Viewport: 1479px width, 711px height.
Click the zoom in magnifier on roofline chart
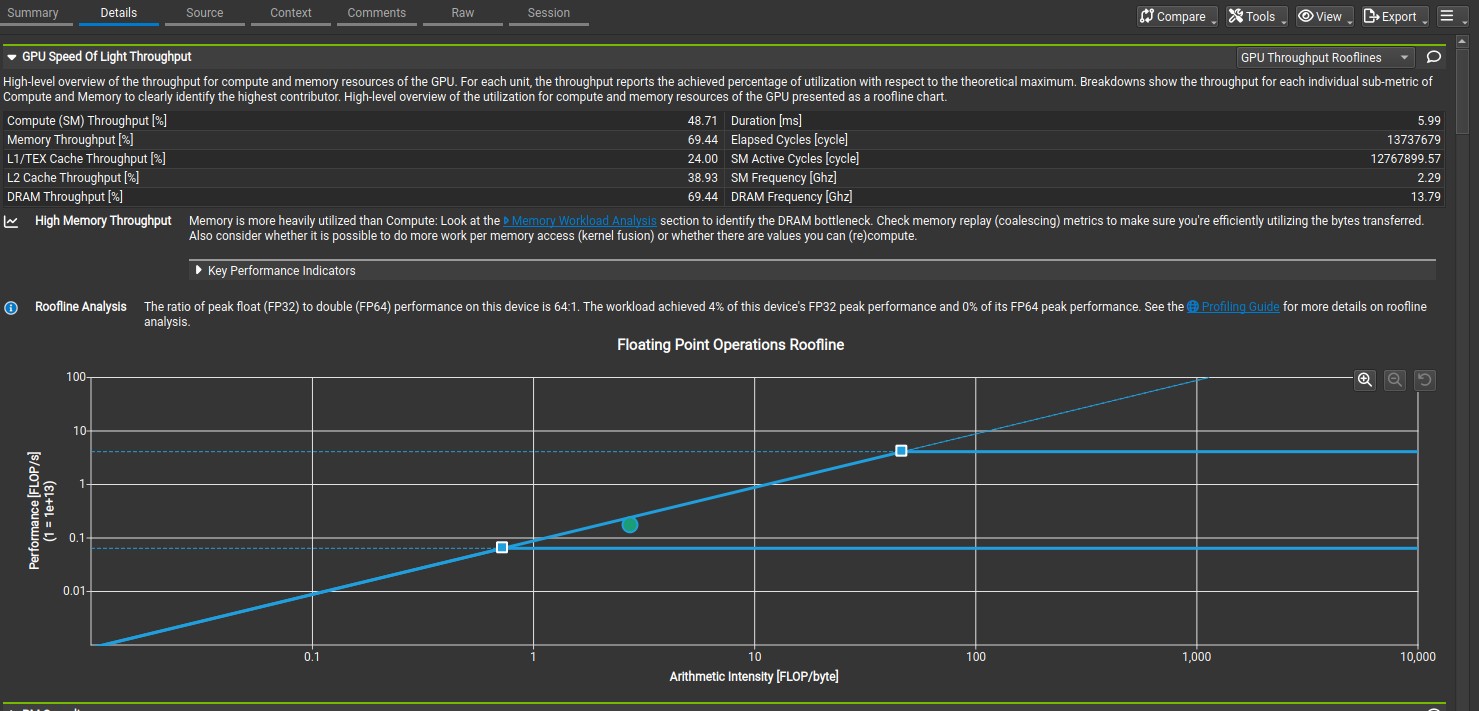point(1364,380)
